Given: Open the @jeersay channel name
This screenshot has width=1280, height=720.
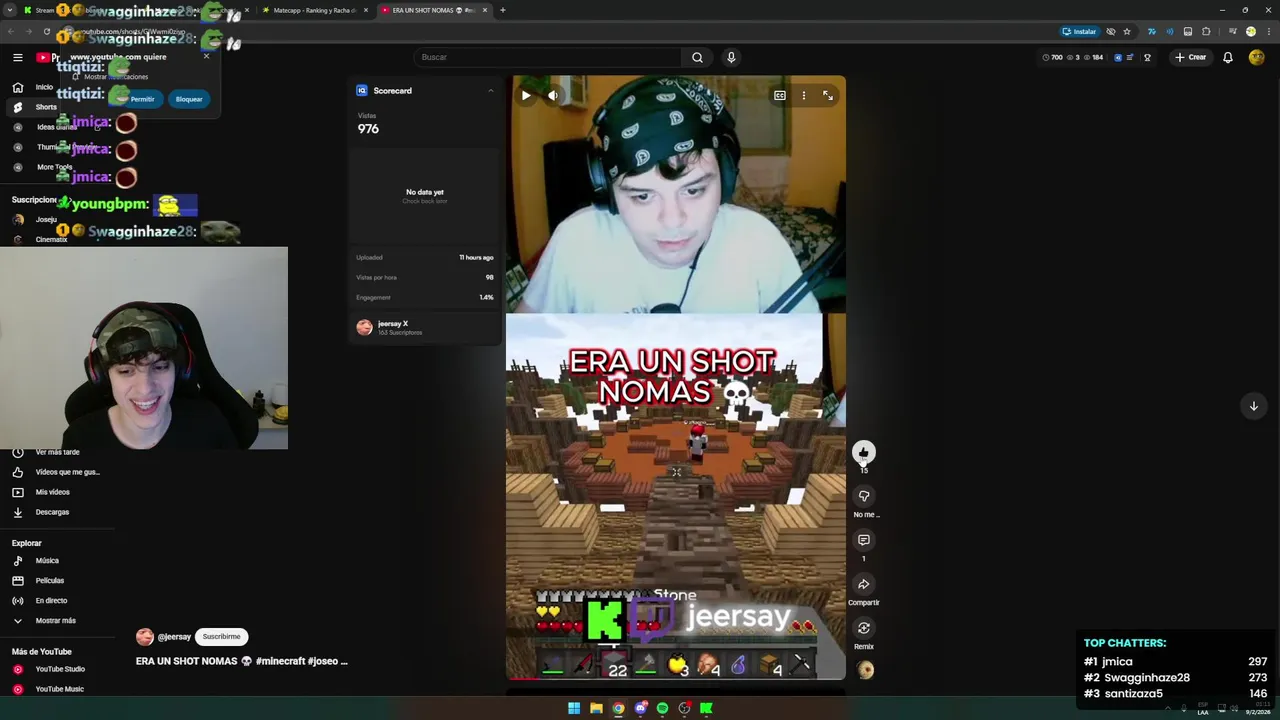Looking at the screenshot, I should [174, 637].
